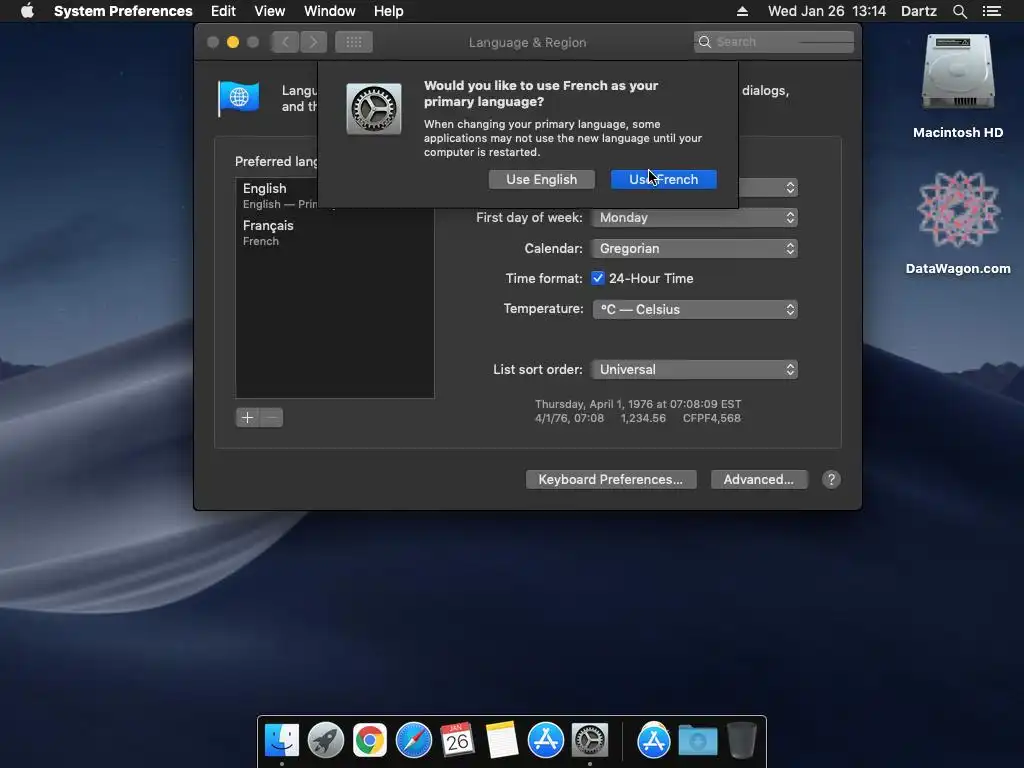Click Keyboard Preferences button
This screenshot has width=1024, height=768.
611,479
